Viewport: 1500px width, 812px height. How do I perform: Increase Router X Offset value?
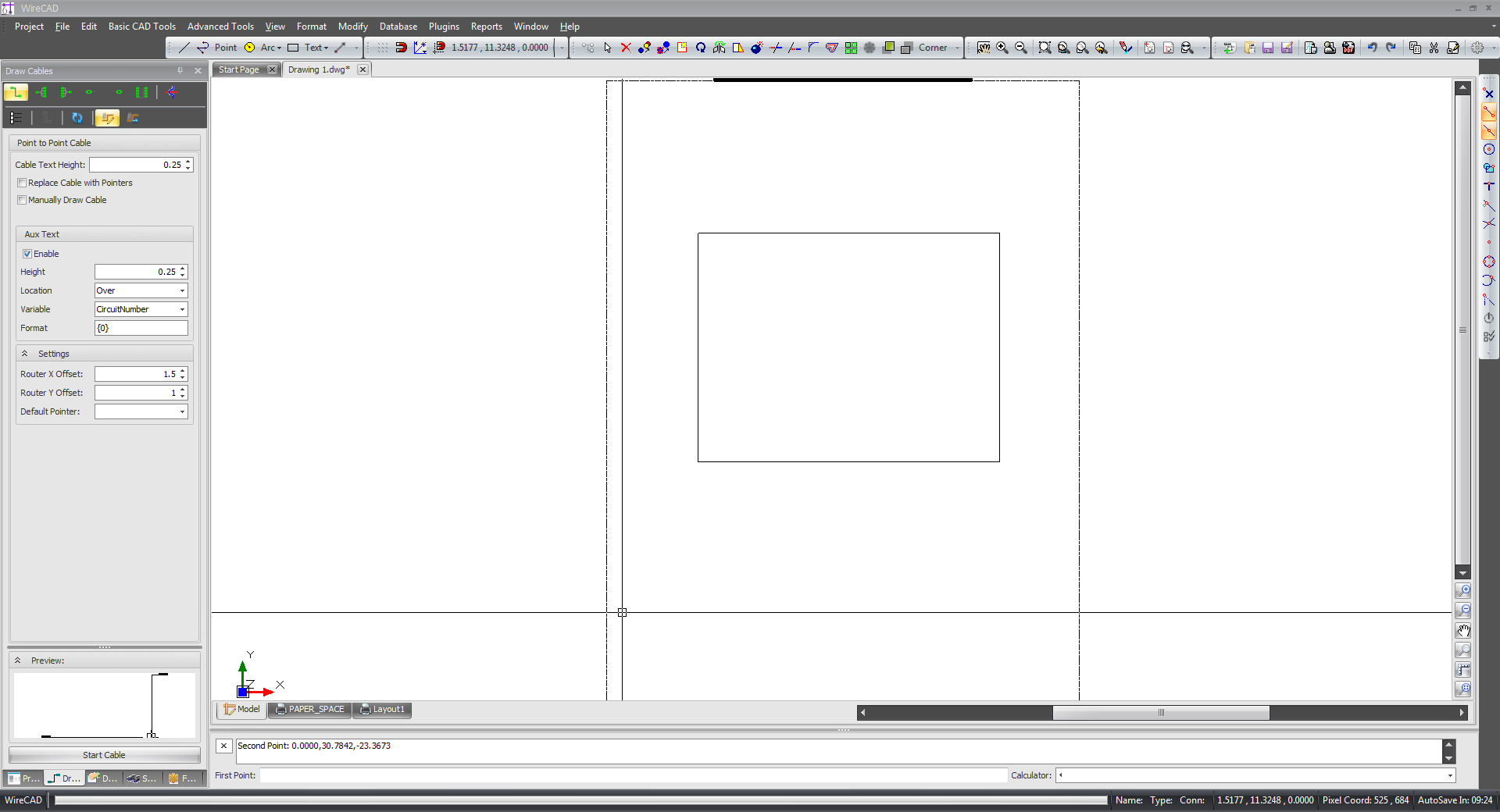click(183, 371)
